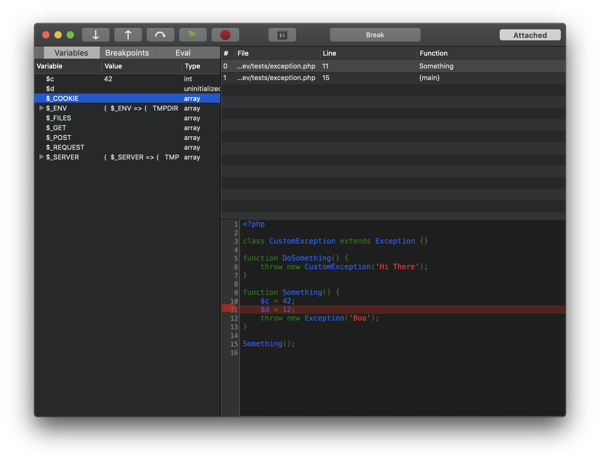Click the small inspector icon in toolbar

(282, 35)
